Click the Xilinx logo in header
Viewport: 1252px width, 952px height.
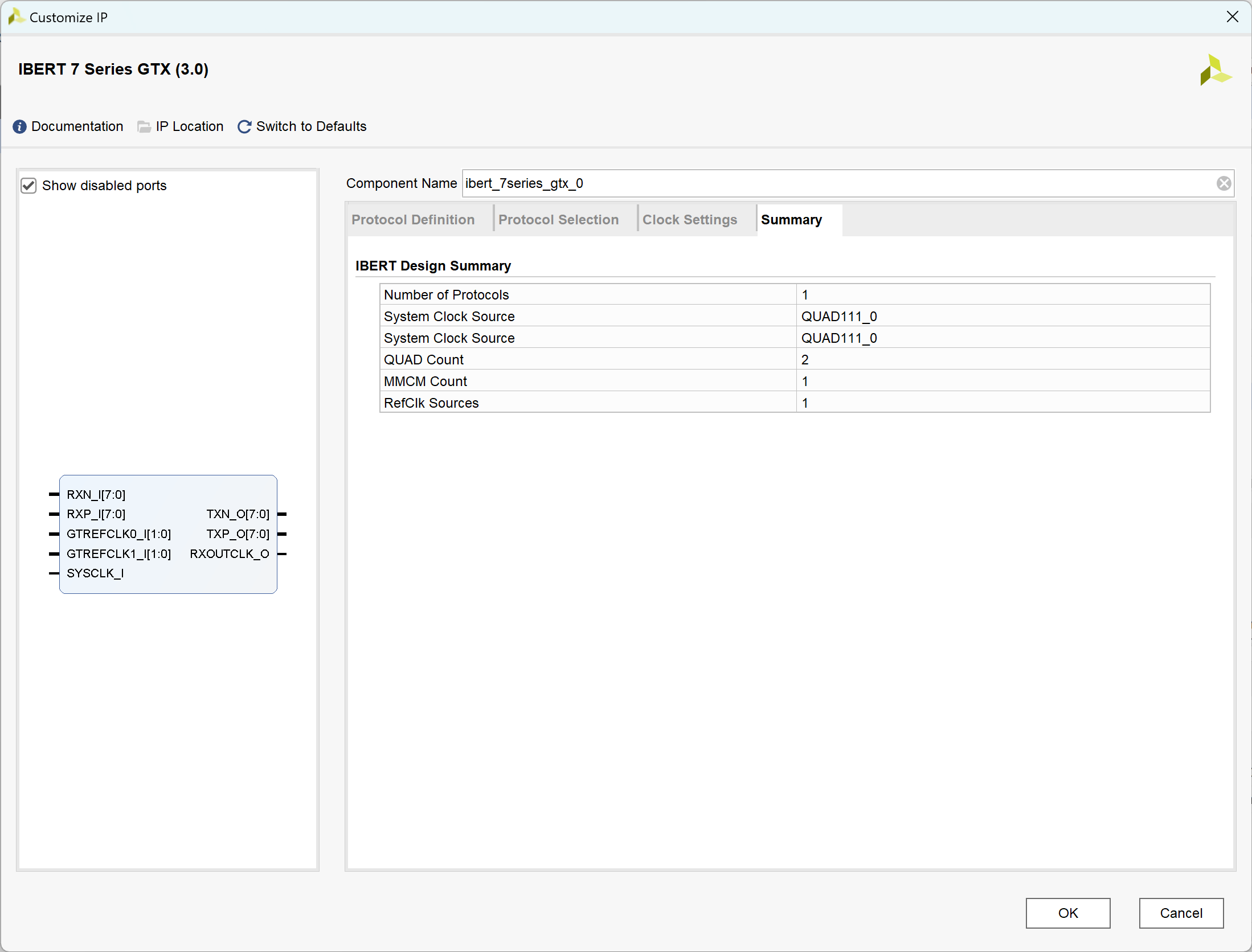pyautogui.click(x=1215, y=71)
